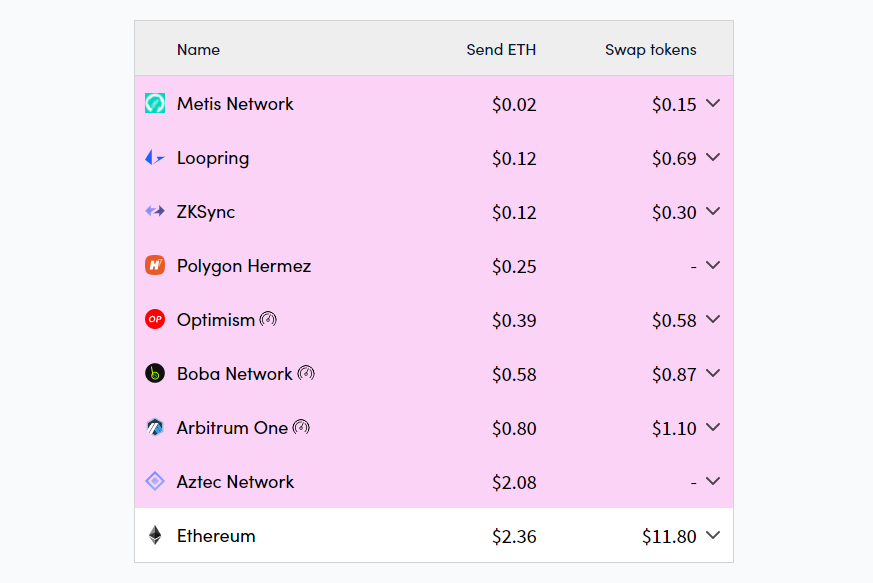This screenshot has height=583, width=873.
Task: Click the Name column header
Action: (198, 49)
